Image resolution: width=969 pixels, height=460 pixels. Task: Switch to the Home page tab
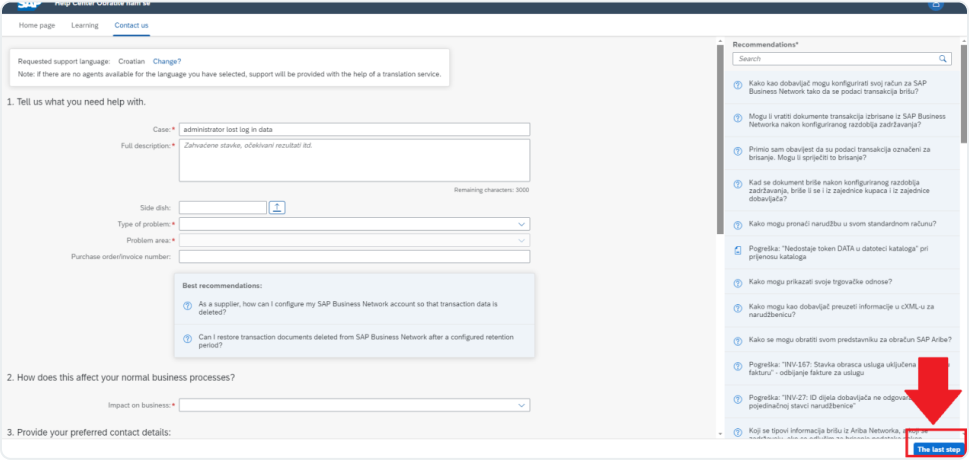click(36, 24)
